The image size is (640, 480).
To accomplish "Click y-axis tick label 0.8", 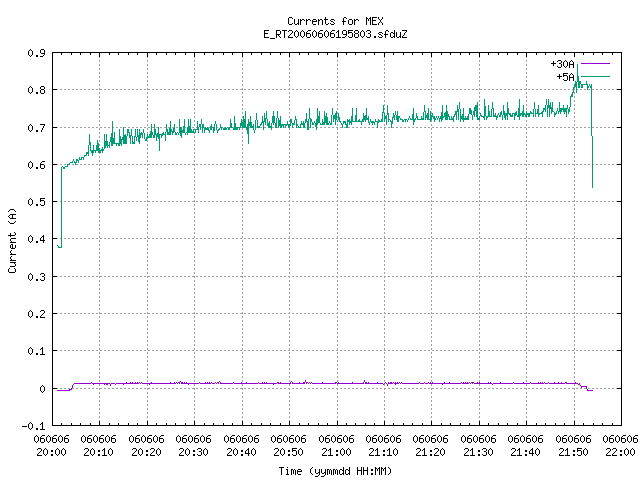I will click(x=36, y=90).
